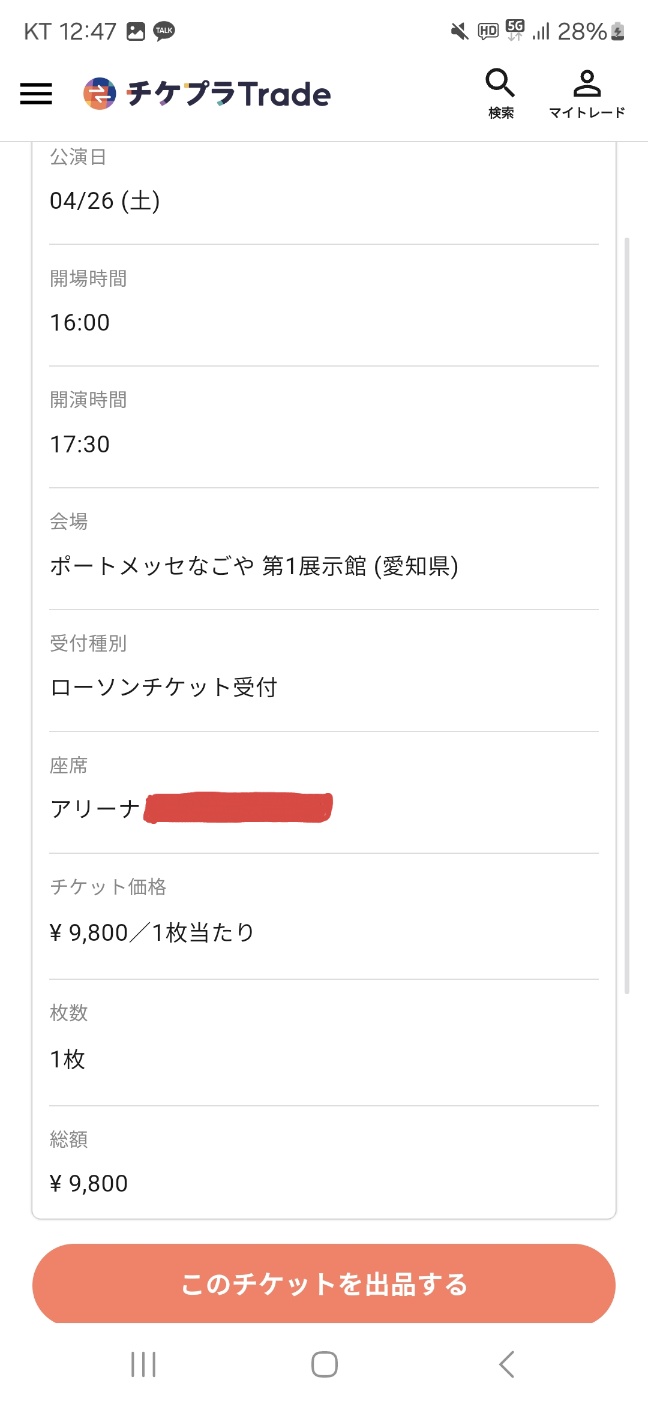Viewport: 648px width, 1404px height.
Task: Open マイトレード account icon
Action: coord(586,94)
